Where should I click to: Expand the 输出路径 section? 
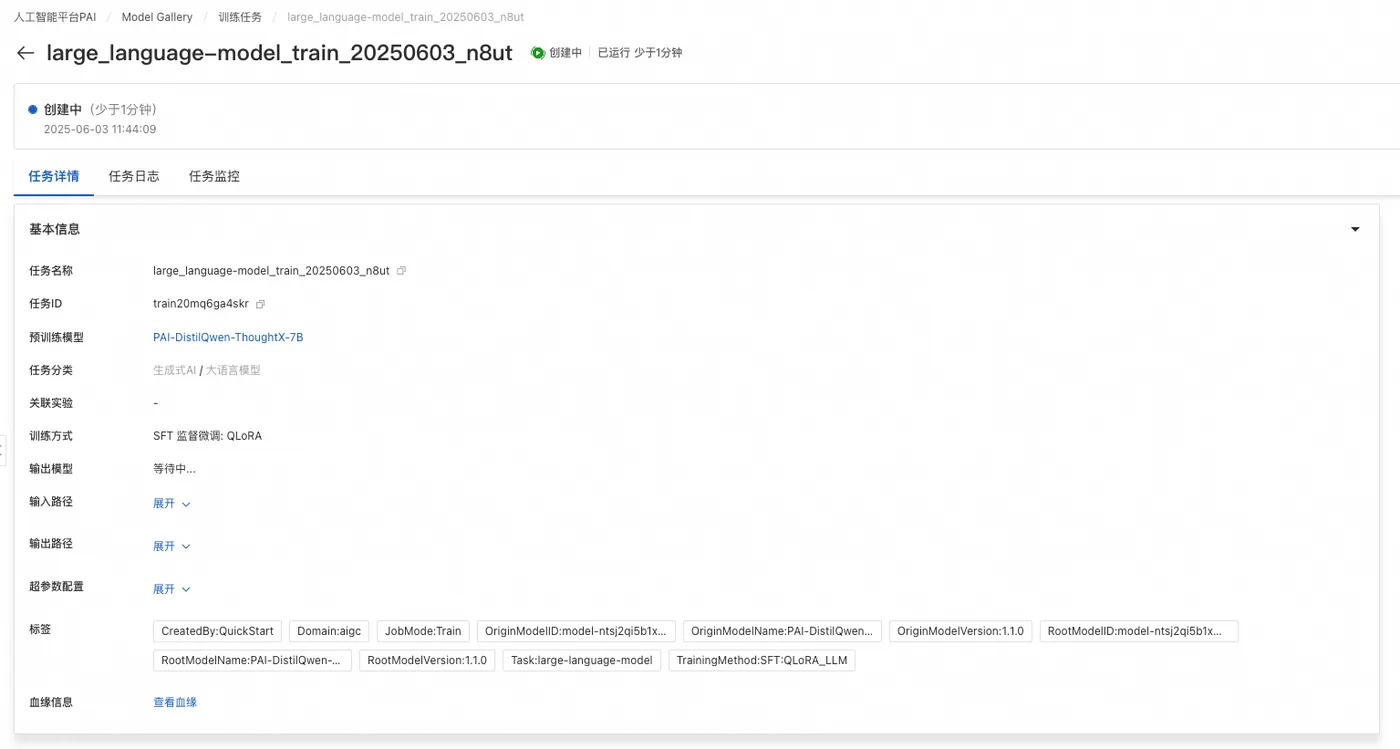171,546
